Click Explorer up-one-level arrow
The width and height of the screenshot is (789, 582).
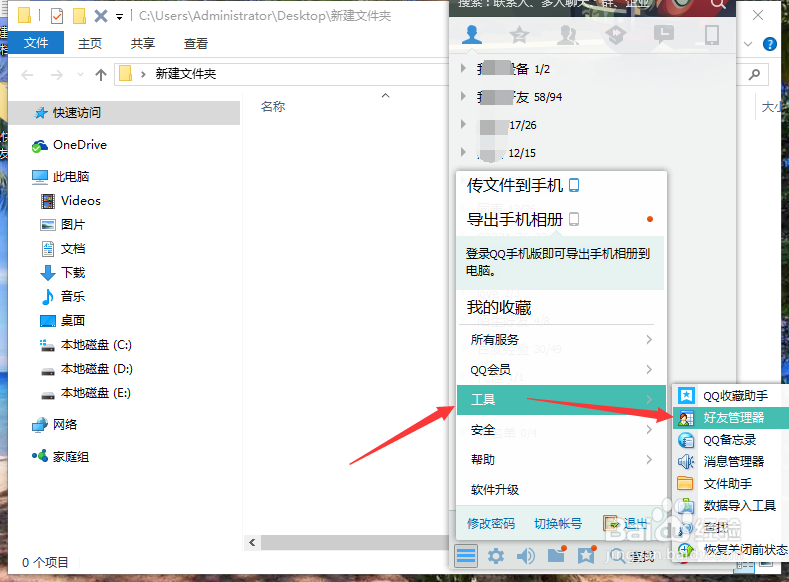point(101,75)
